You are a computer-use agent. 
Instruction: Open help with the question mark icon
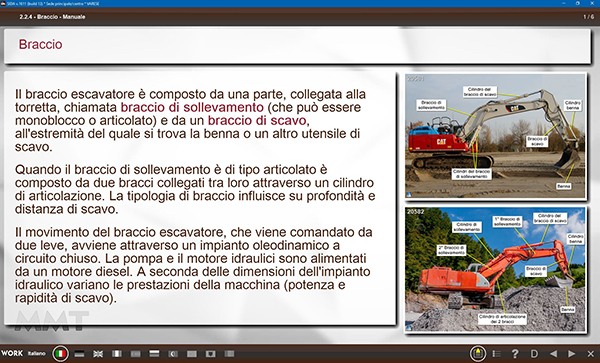(515, 354)
